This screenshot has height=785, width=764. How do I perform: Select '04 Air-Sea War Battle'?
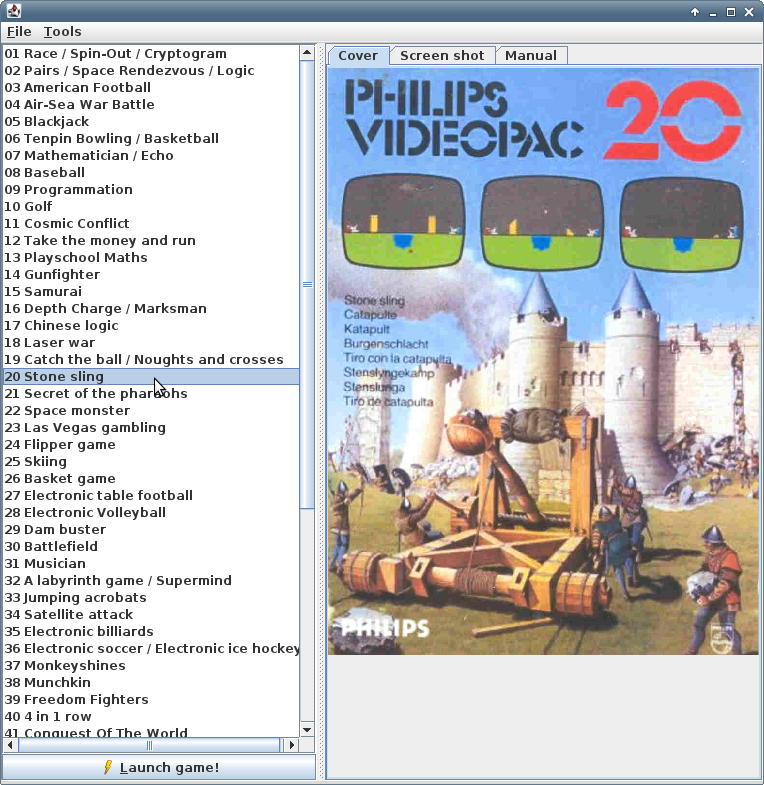[x=151, y=105]
